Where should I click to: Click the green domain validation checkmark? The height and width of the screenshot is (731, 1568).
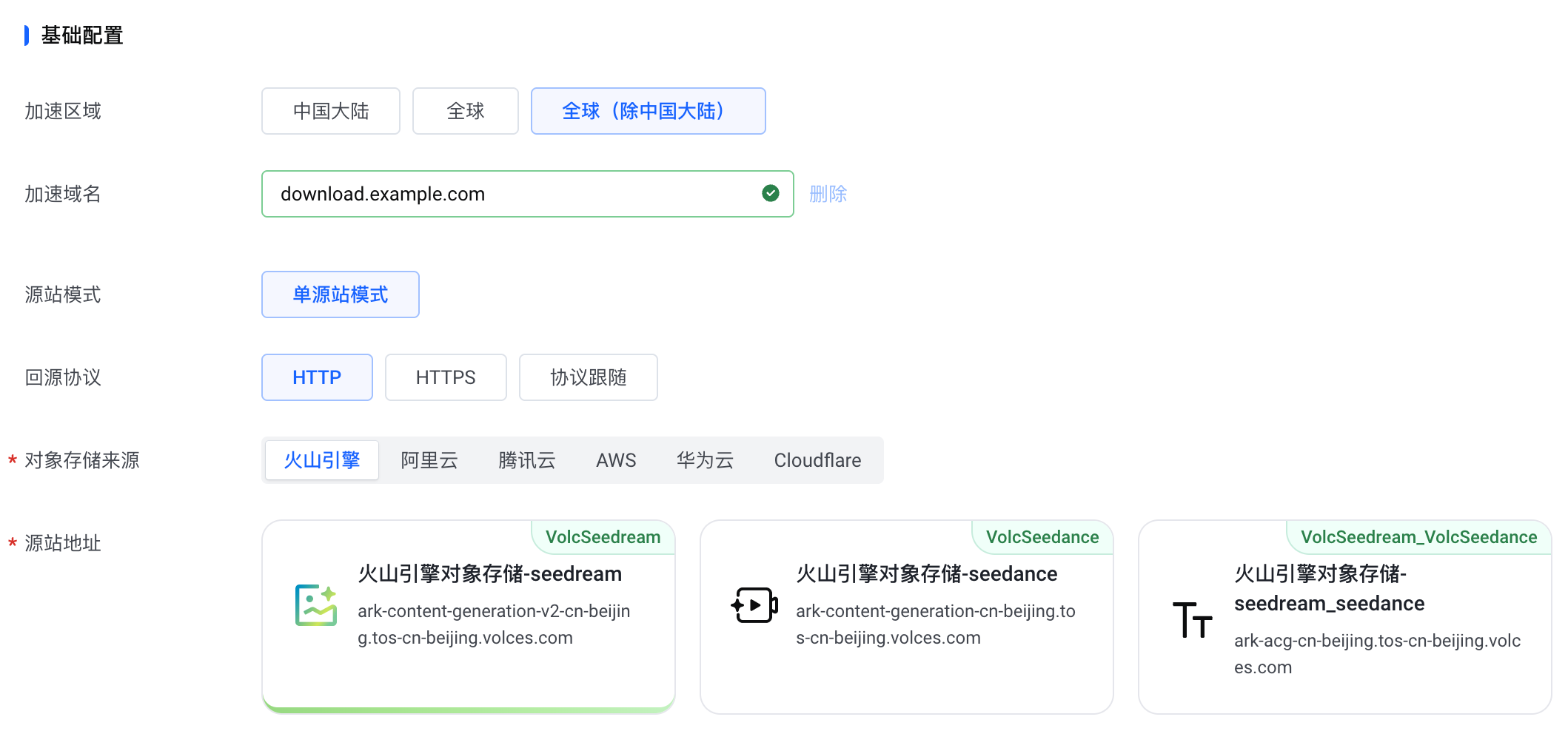tap(771, 193)
